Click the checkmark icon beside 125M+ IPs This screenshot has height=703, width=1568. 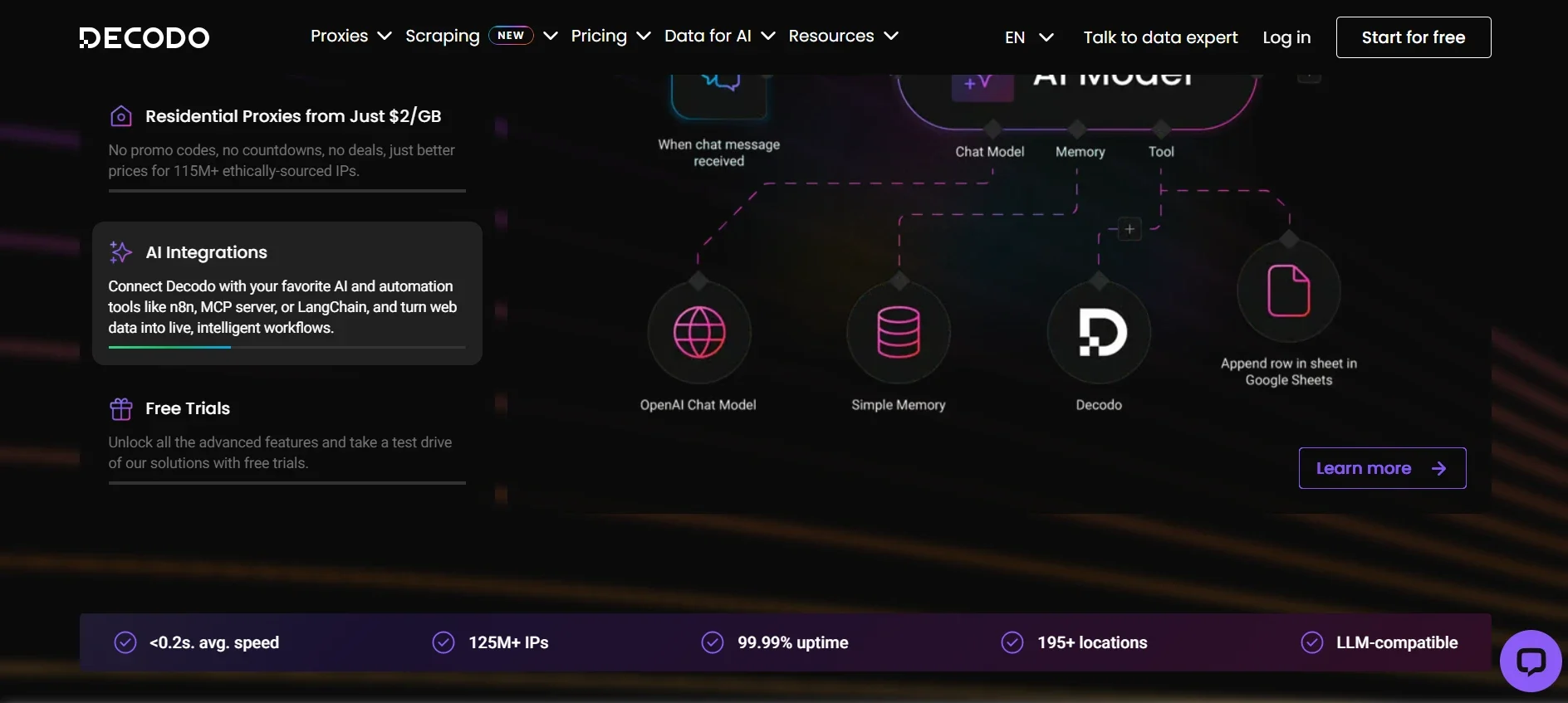(443, 642)
